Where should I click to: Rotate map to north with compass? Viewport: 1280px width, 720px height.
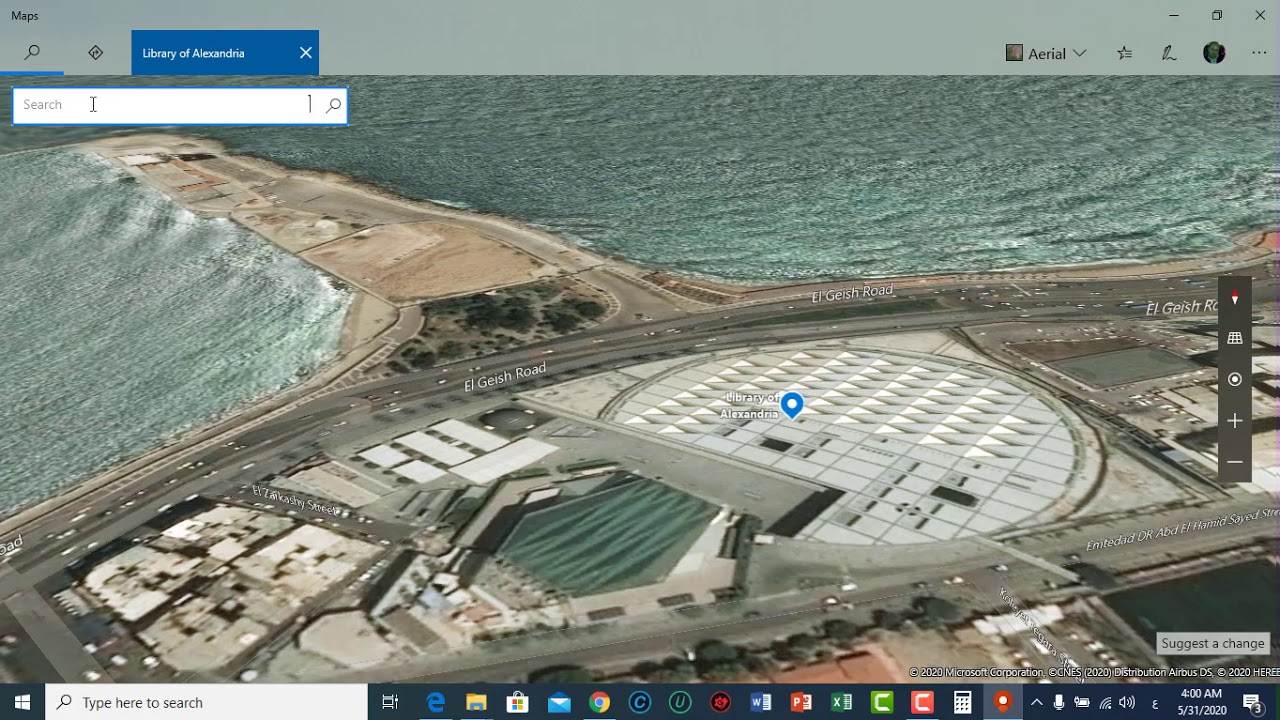(x=1235, y=298)
